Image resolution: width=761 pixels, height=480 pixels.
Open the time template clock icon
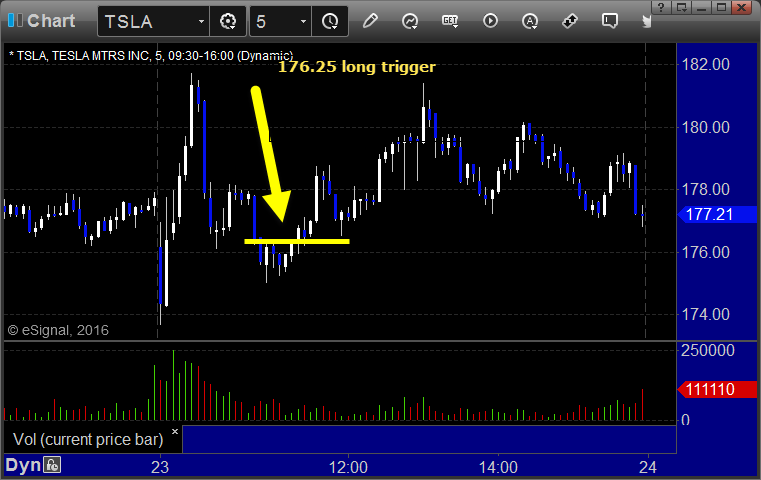[x=330, y=21]
